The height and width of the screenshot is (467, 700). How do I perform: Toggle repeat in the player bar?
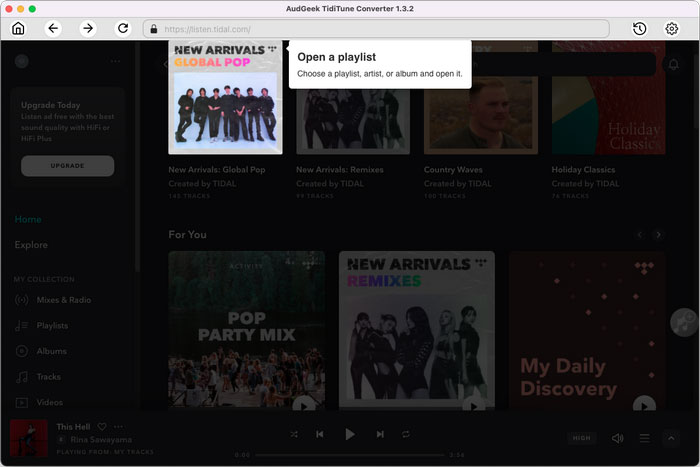tap(405, 434)
